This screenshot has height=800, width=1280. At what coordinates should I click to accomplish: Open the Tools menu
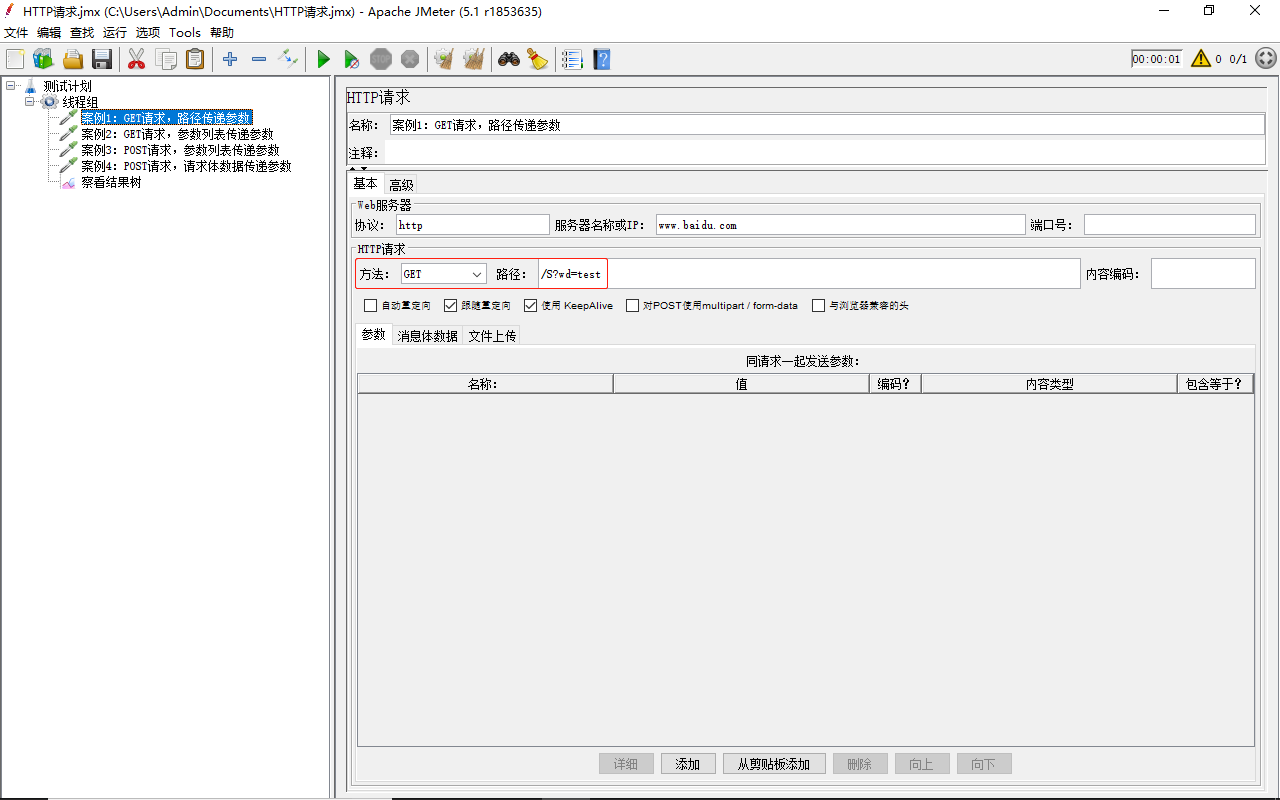pyautogui.click(x=185, y=33)
